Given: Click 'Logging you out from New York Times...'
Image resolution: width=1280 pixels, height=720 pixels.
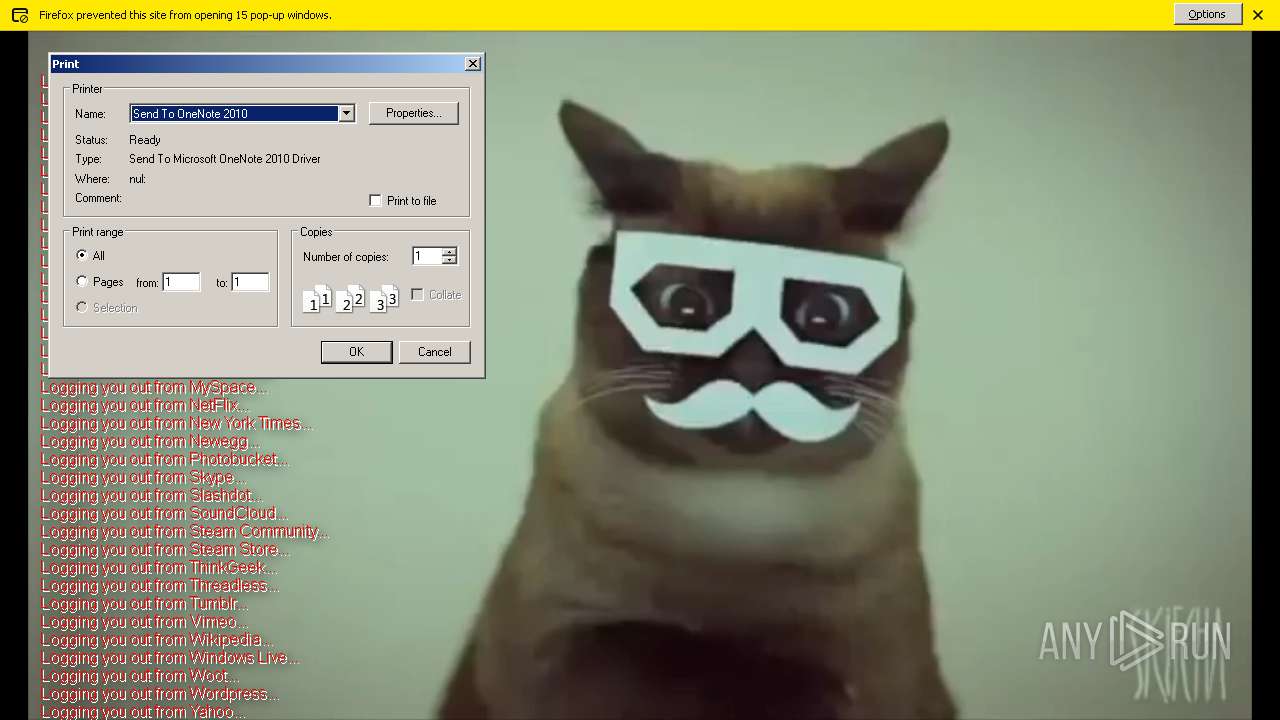Looking at the screenshot, I should [x=176, y=423].
